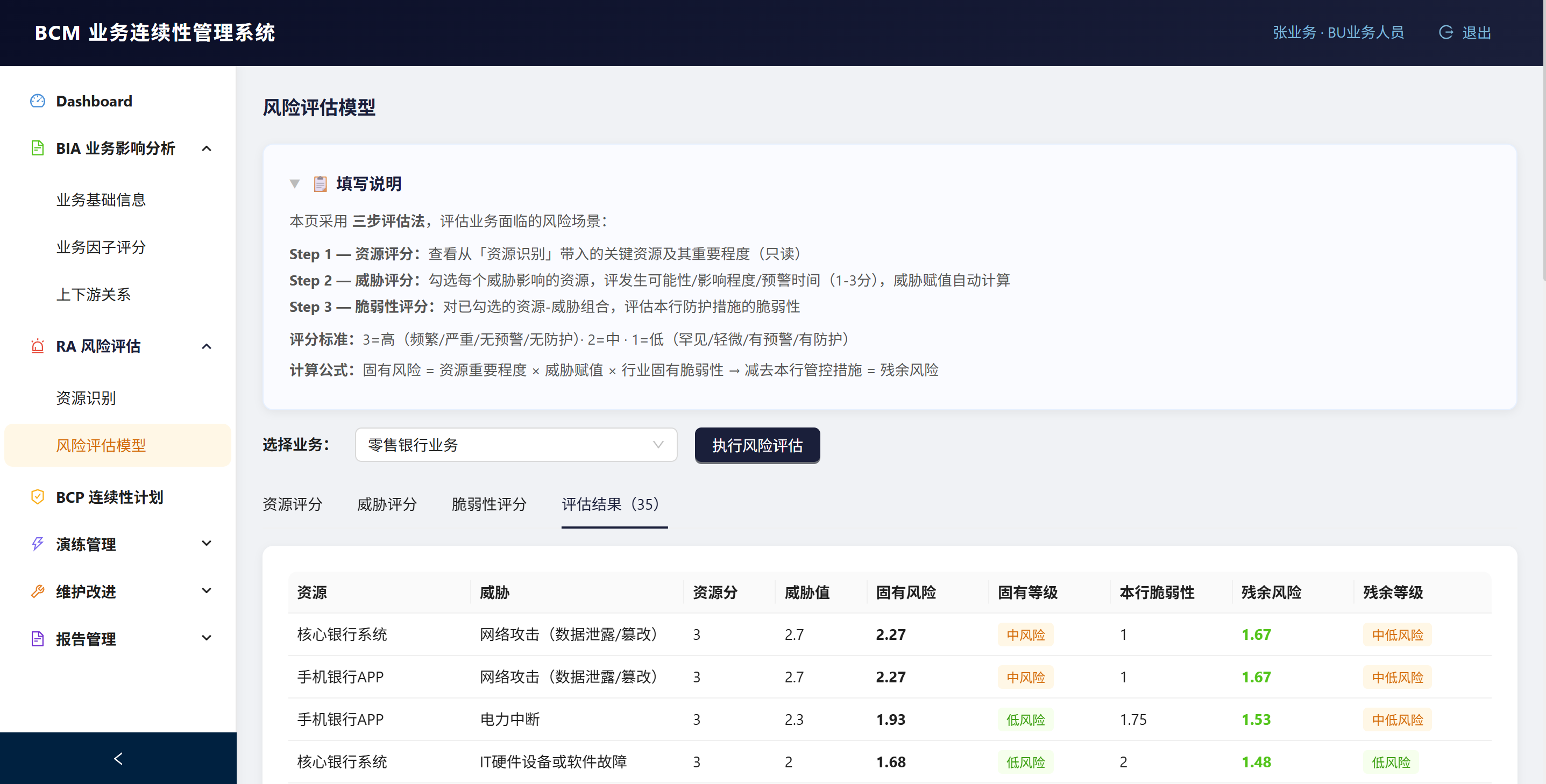Expand the 演练管理 menu chevron

207,544
